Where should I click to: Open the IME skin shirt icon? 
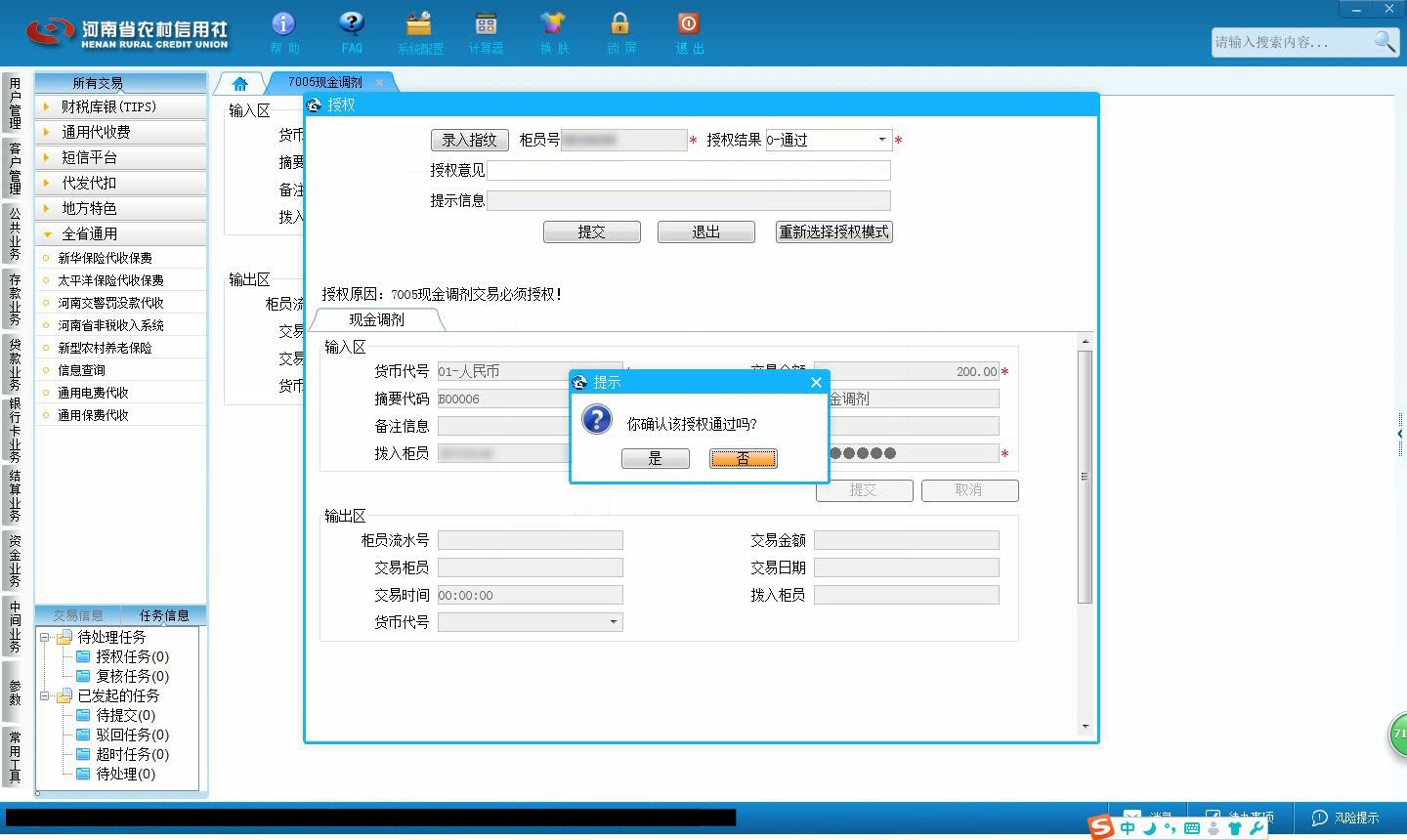click(1235, 828)
